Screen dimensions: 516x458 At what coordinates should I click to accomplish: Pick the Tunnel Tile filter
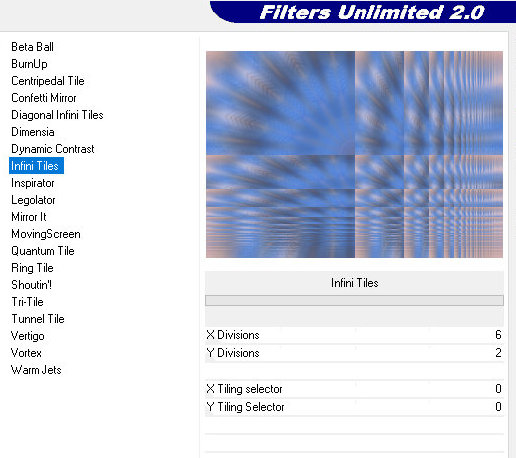pos(38,319)
